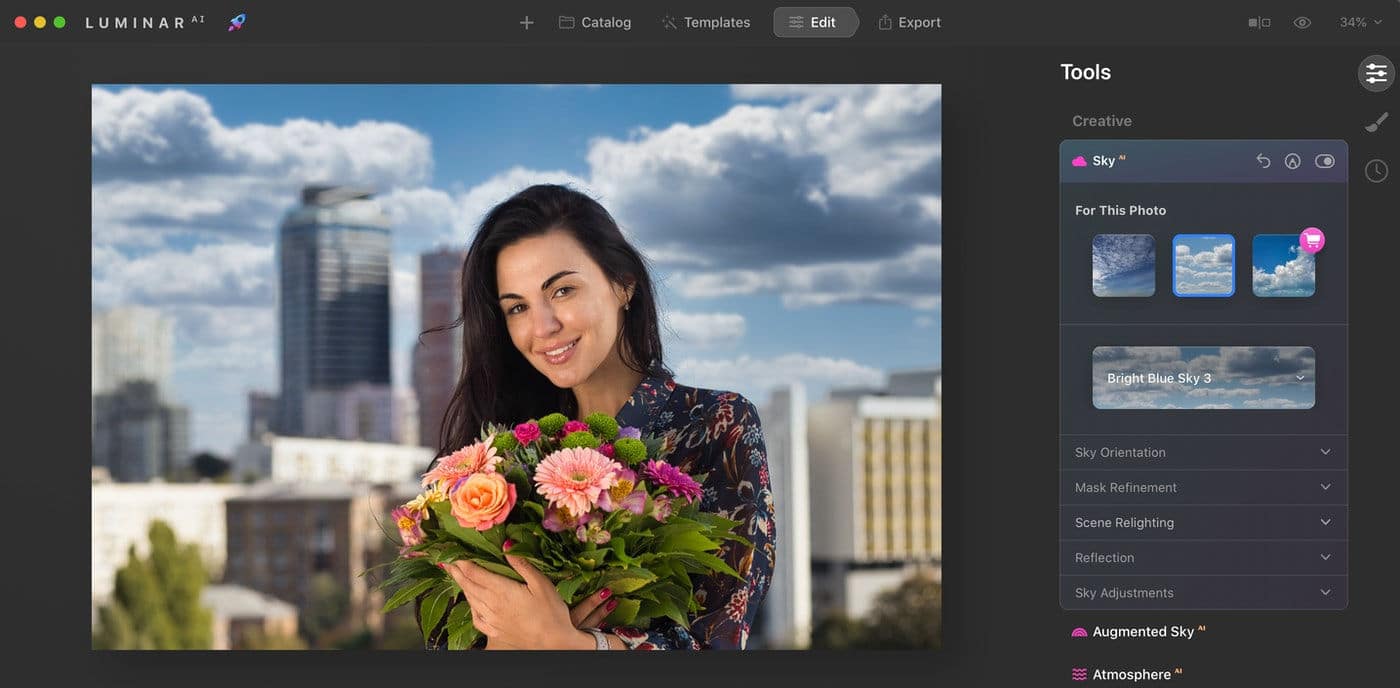Expand the Sky Orientation section

click(1203, 452)
